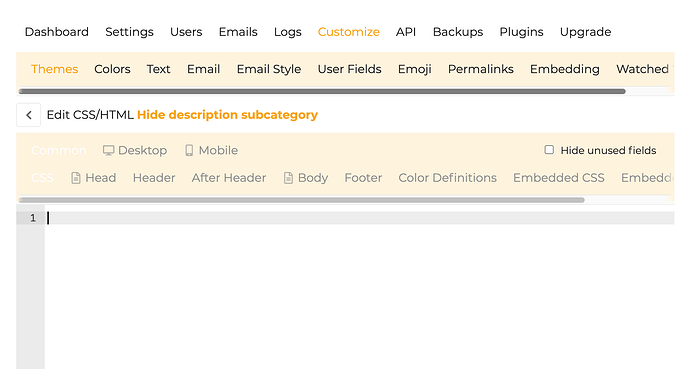This screenshot has width=690, height=369.
Task: Open the Watched Words sub-tab
Action: click(x=645, y=69)
